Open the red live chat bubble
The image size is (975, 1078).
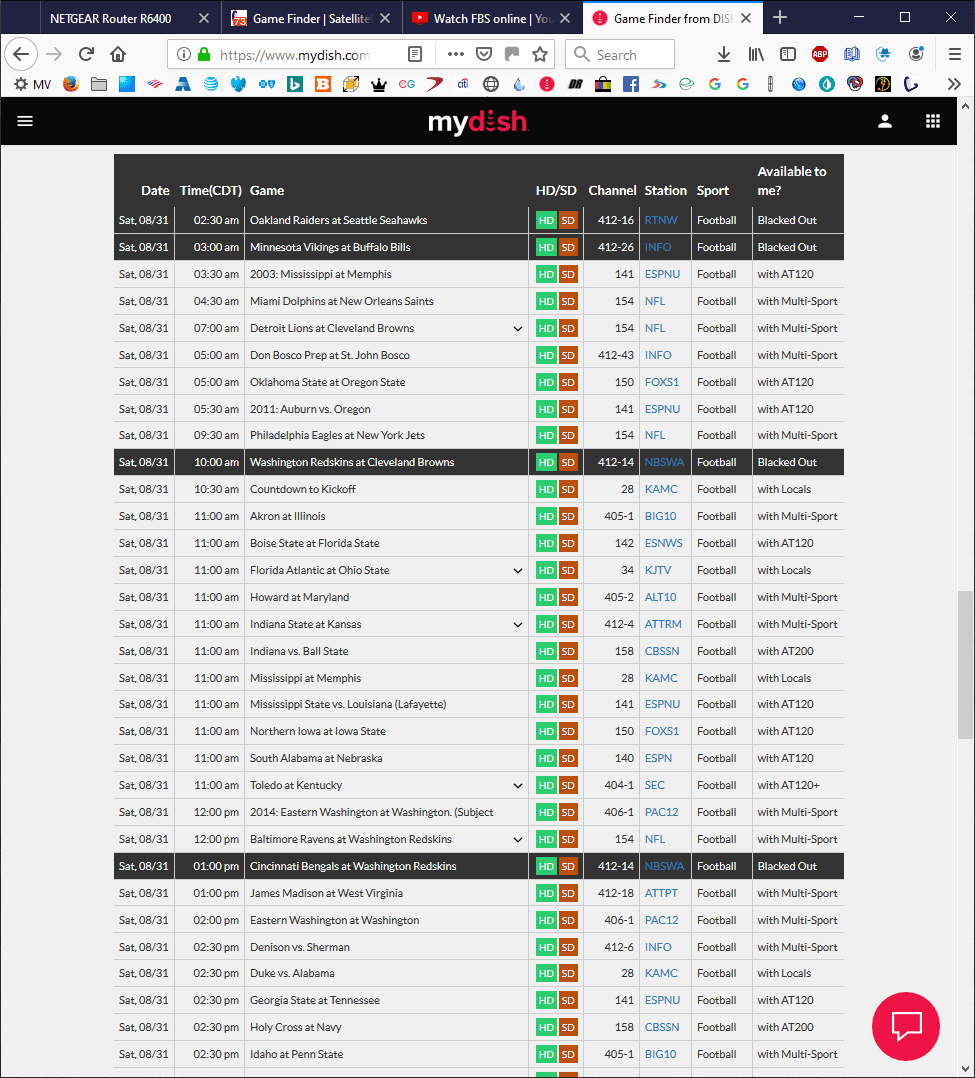pyautogui.click(x=906, y=1026)
